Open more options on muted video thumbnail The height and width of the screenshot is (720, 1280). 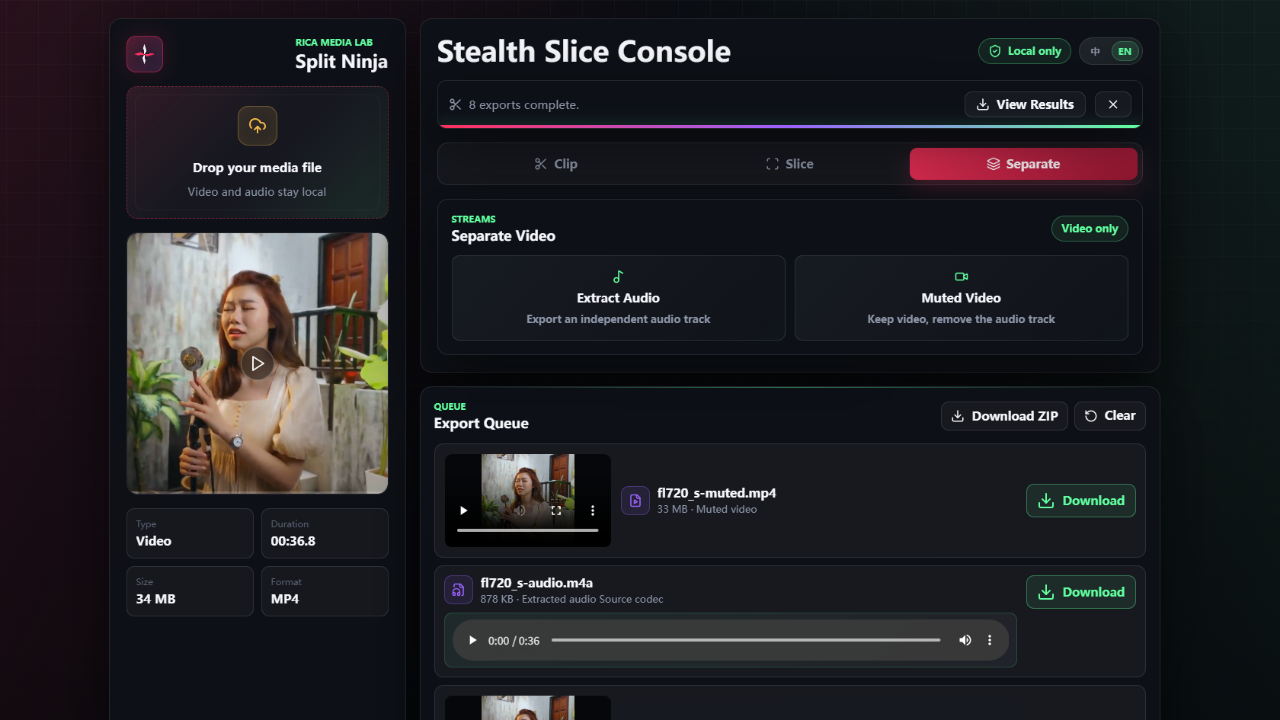point(592,510)
